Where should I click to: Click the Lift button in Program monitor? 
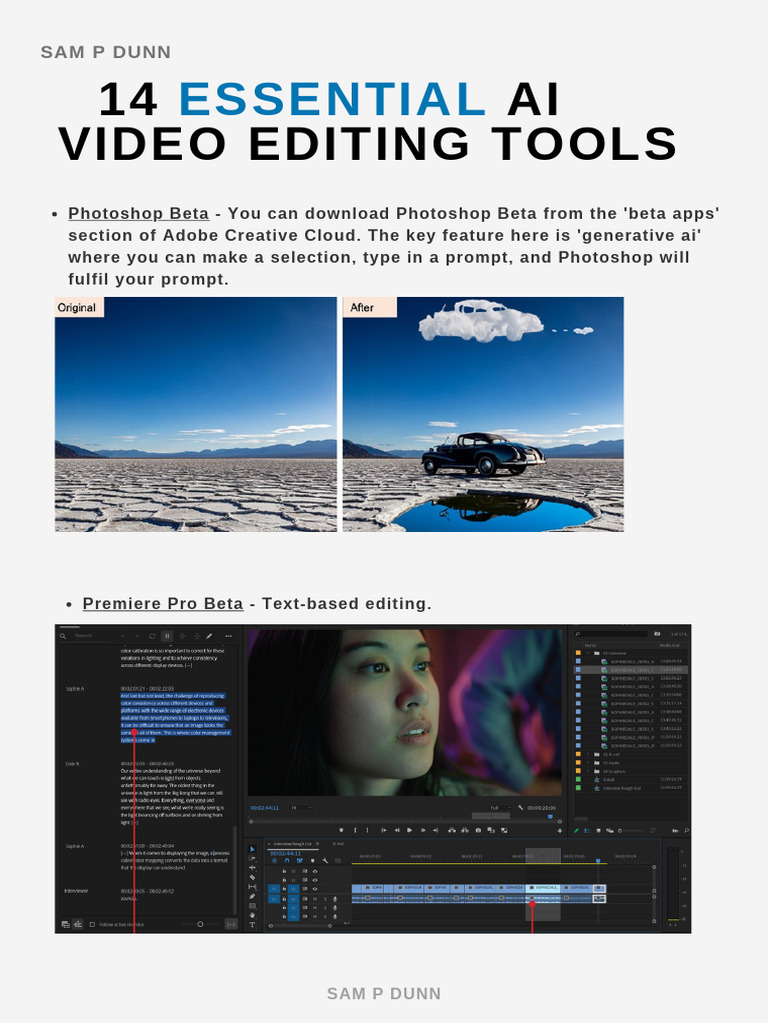[452, 830]
